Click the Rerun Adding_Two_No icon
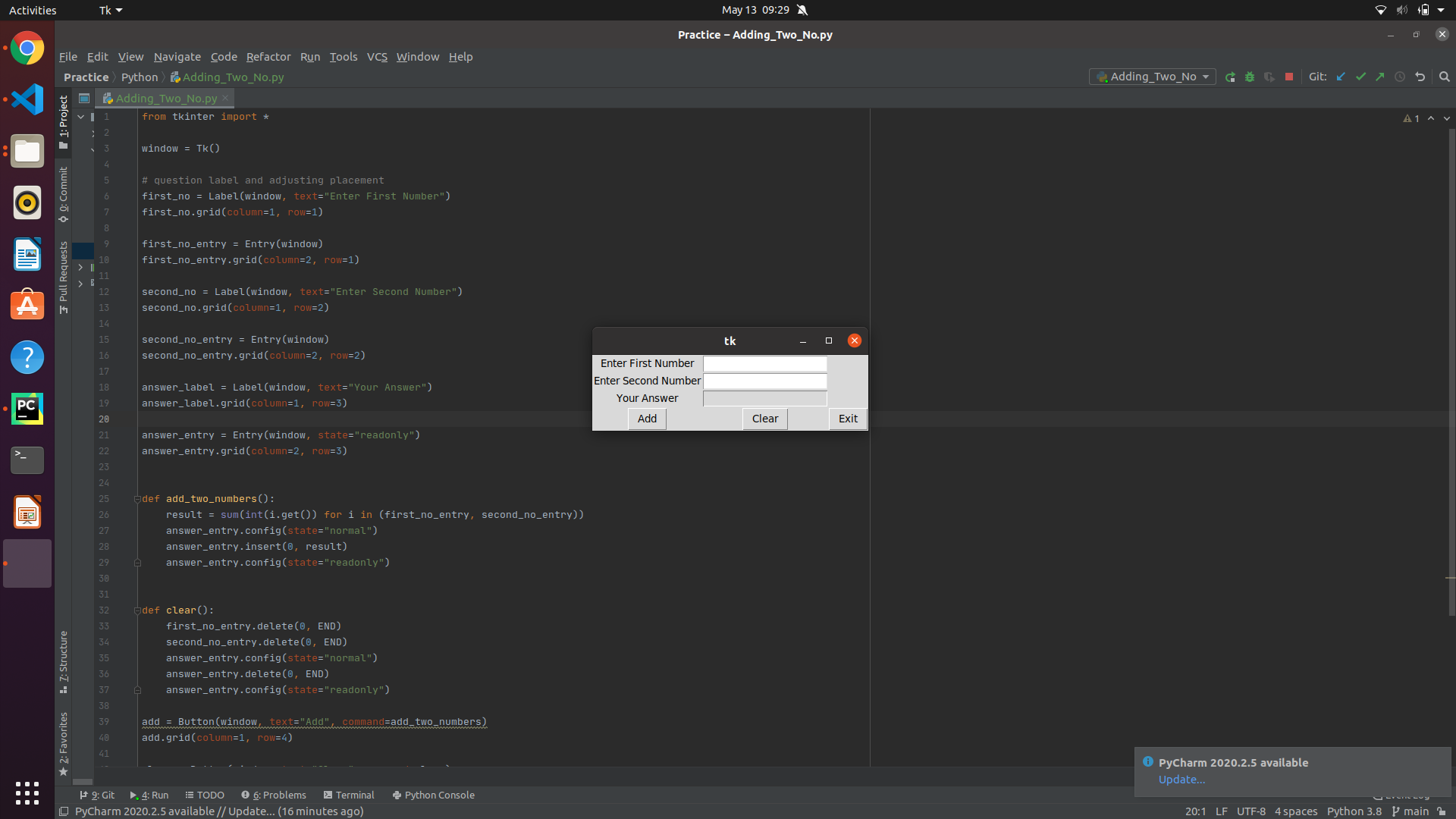1456x819 pixels. [x=1230, y=77]
